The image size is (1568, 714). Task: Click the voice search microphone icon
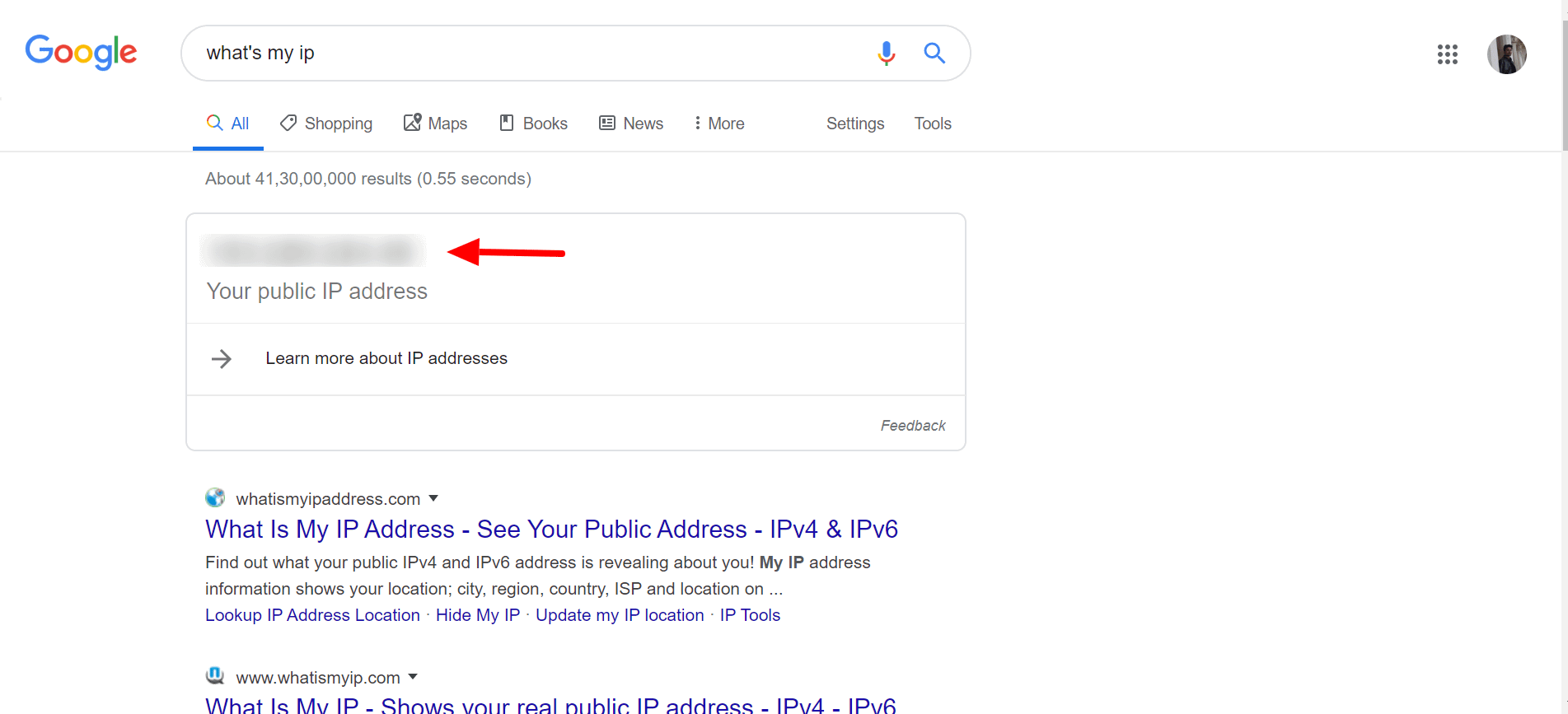click(887, 54)
